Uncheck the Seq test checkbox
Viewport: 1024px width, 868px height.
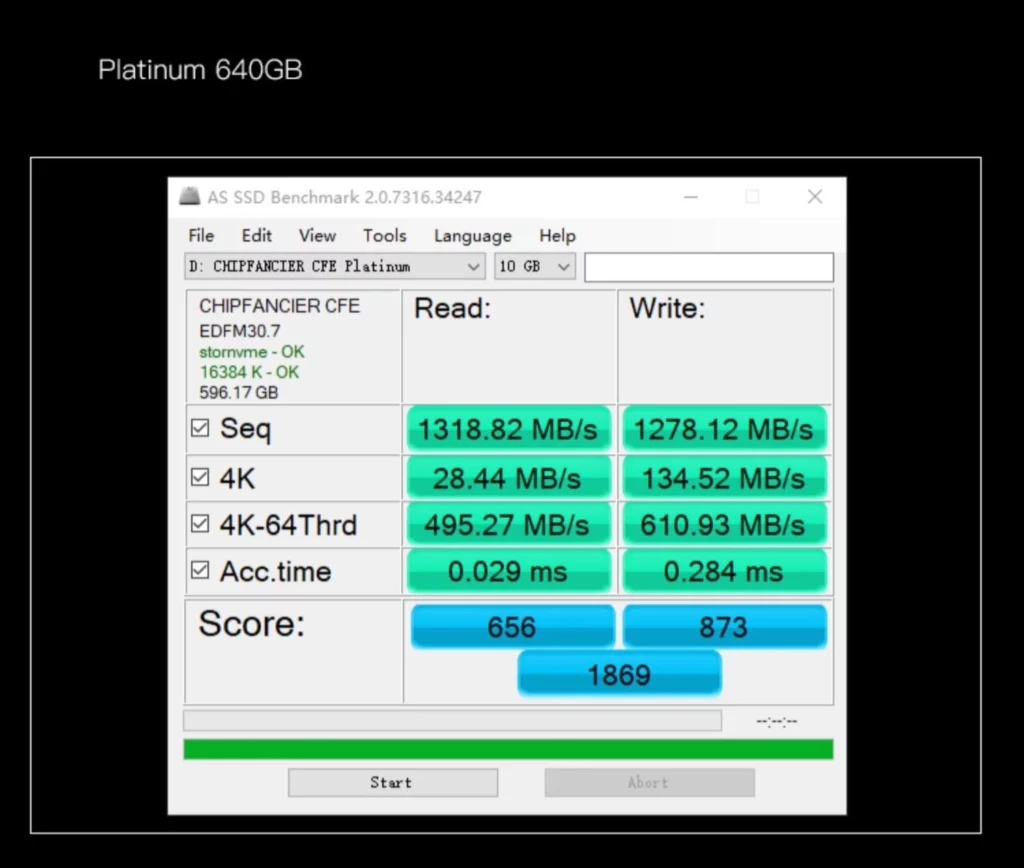[x=200, y=428]
